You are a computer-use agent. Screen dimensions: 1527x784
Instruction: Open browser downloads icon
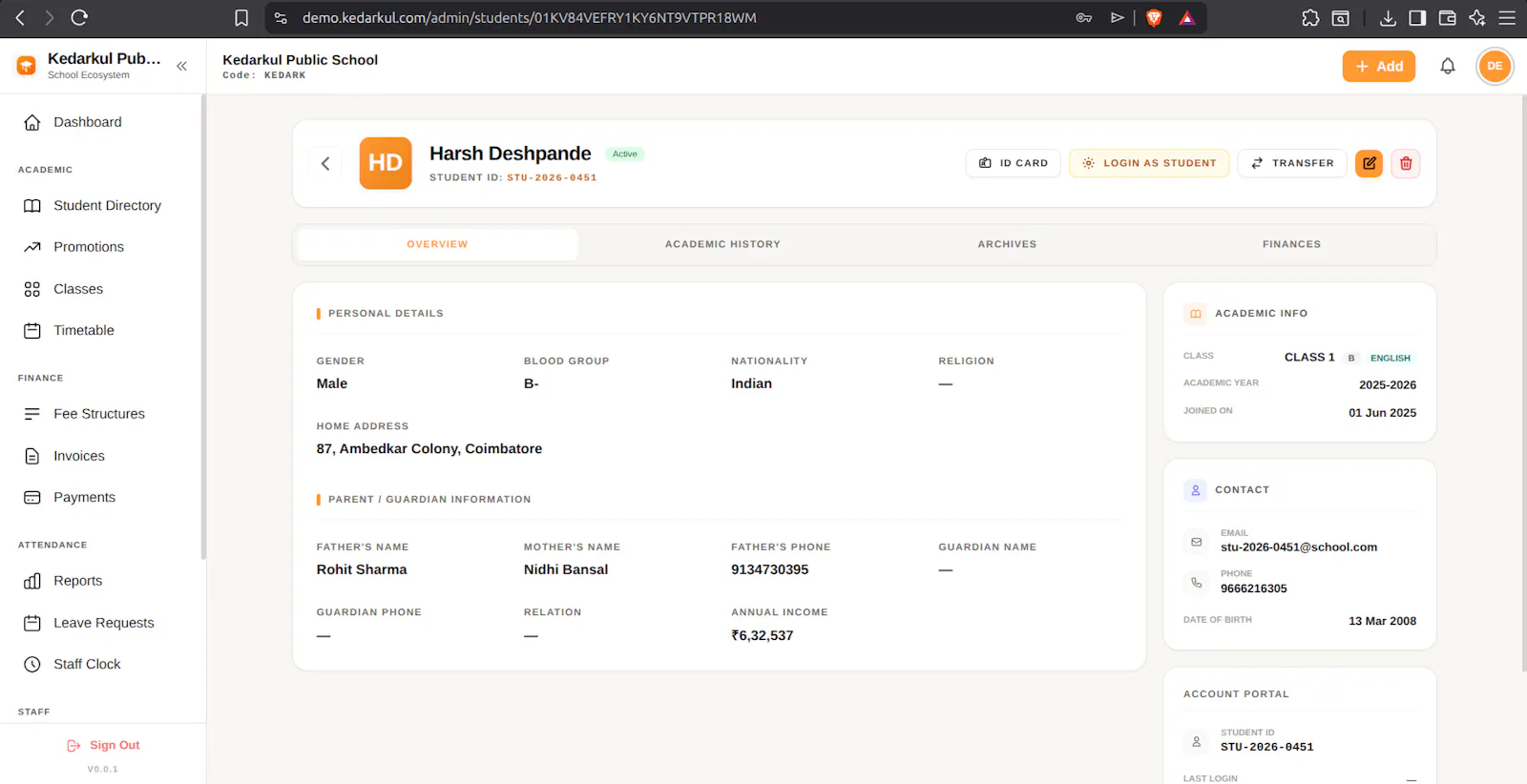(1389, 17)
